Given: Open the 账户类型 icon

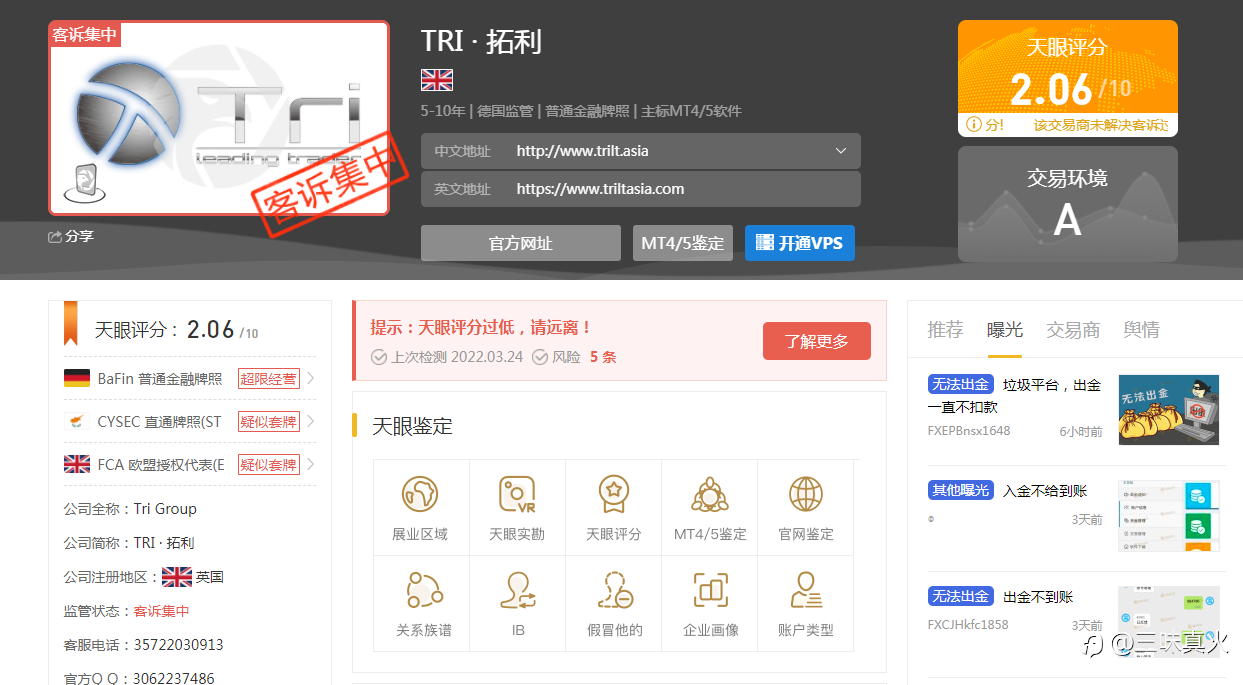Looking at the screenshot, I should [806, 590].
